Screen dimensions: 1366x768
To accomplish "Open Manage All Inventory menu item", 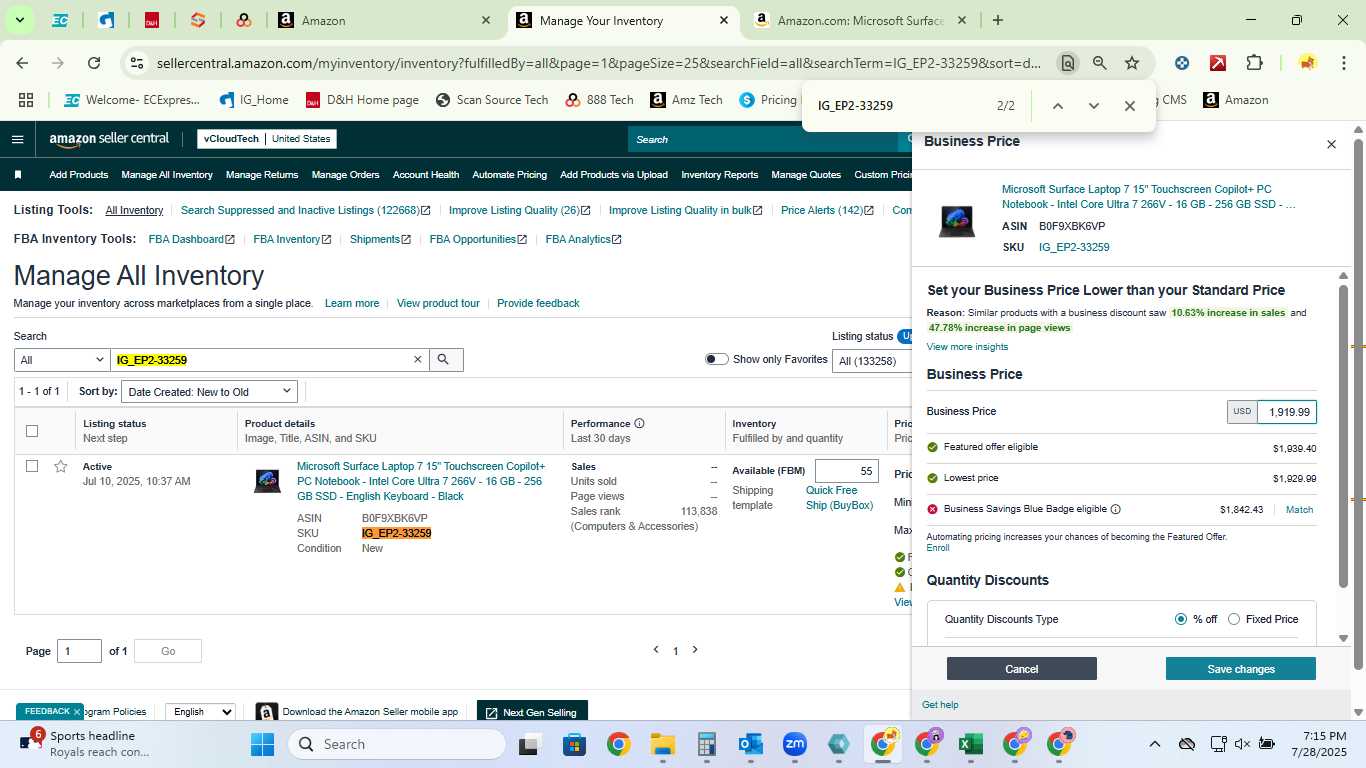I will (167, 175).
